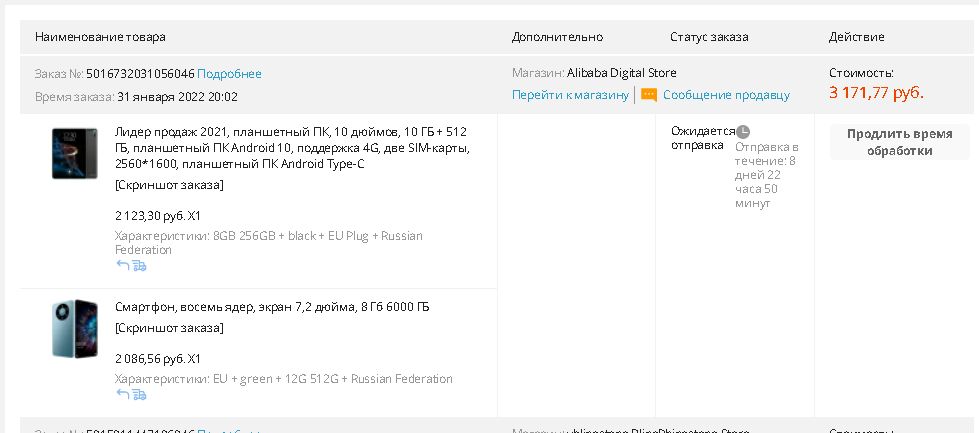Open green smartphone product thumbnail
Viewport: 979px width, 433px height.
[x=74, y=328]
